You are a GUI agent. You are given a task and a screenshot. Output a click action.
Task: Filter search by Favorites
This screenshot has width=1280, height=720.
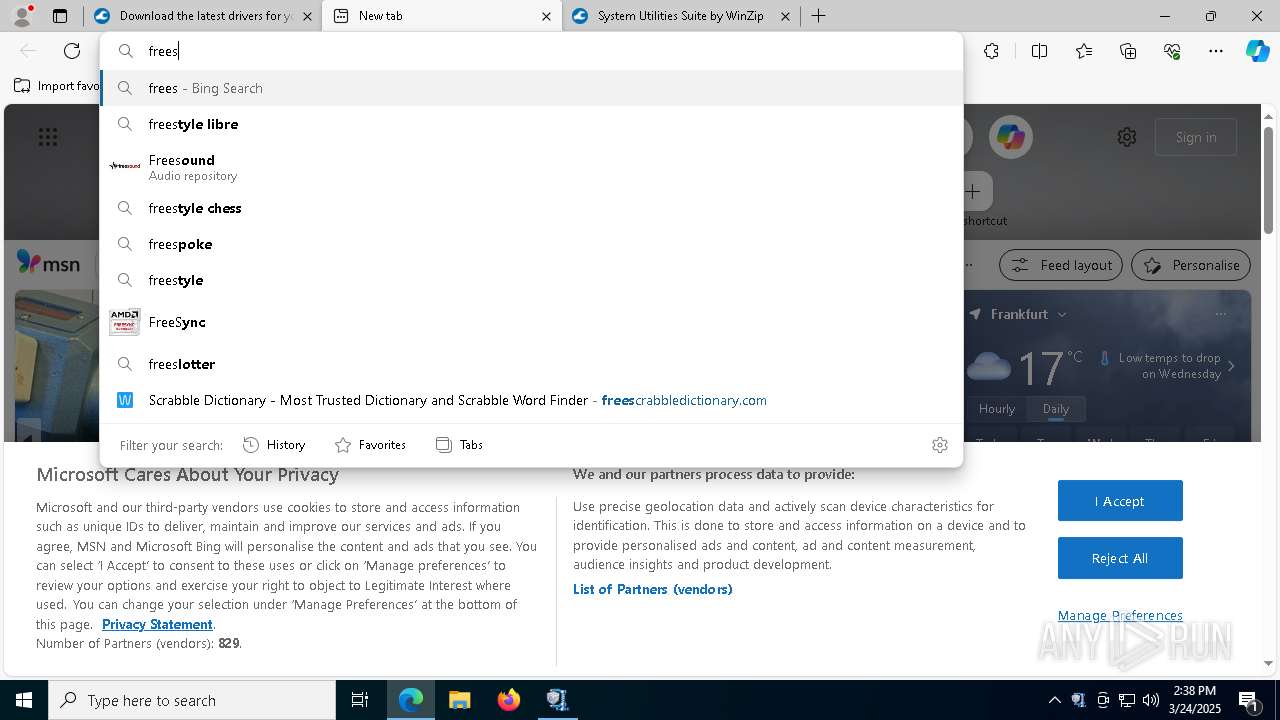370,445
